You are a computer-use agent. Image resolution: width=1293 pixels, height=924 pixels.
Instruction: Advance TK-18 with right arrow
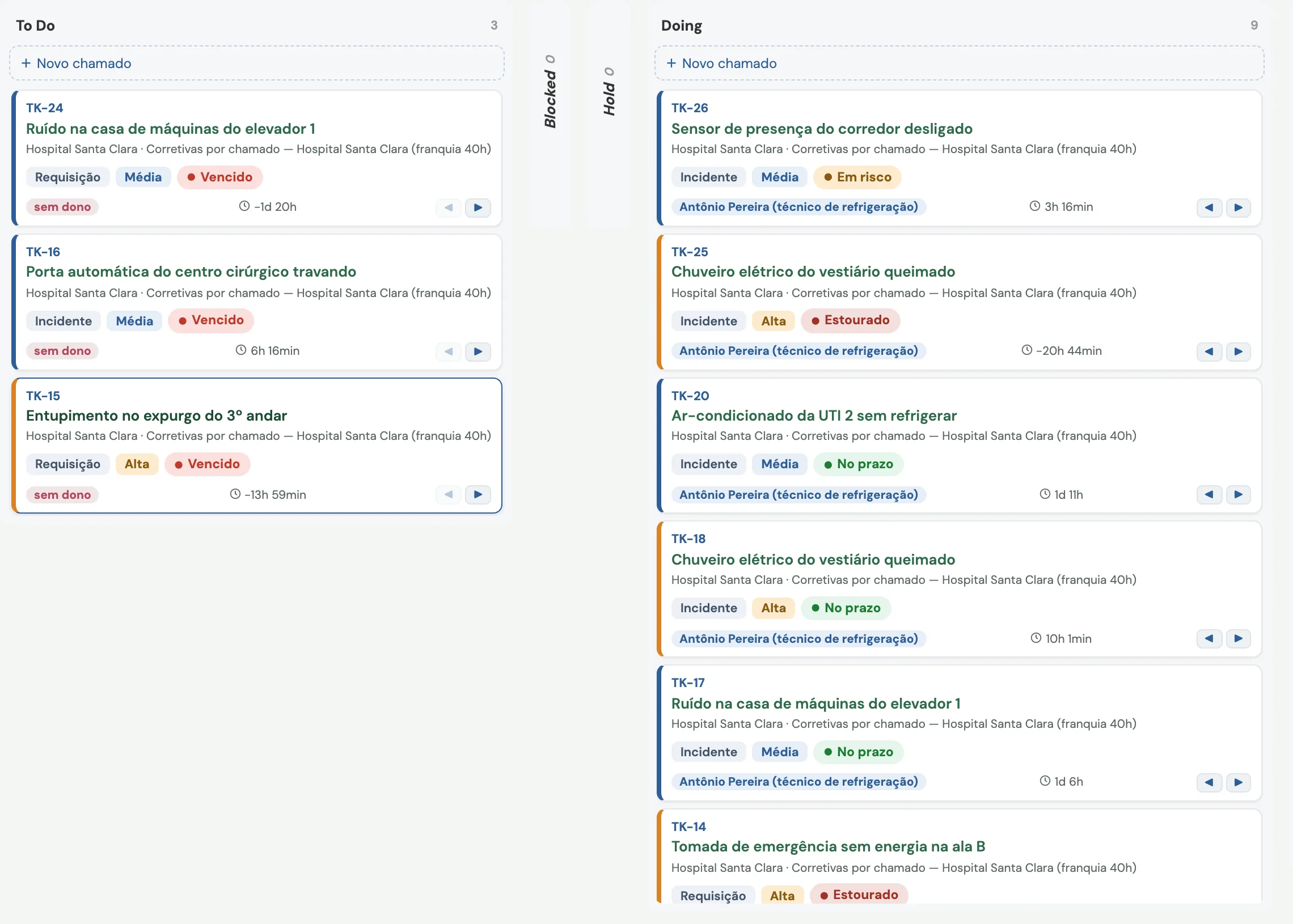pyautogui.click(x=1238, y=638)
